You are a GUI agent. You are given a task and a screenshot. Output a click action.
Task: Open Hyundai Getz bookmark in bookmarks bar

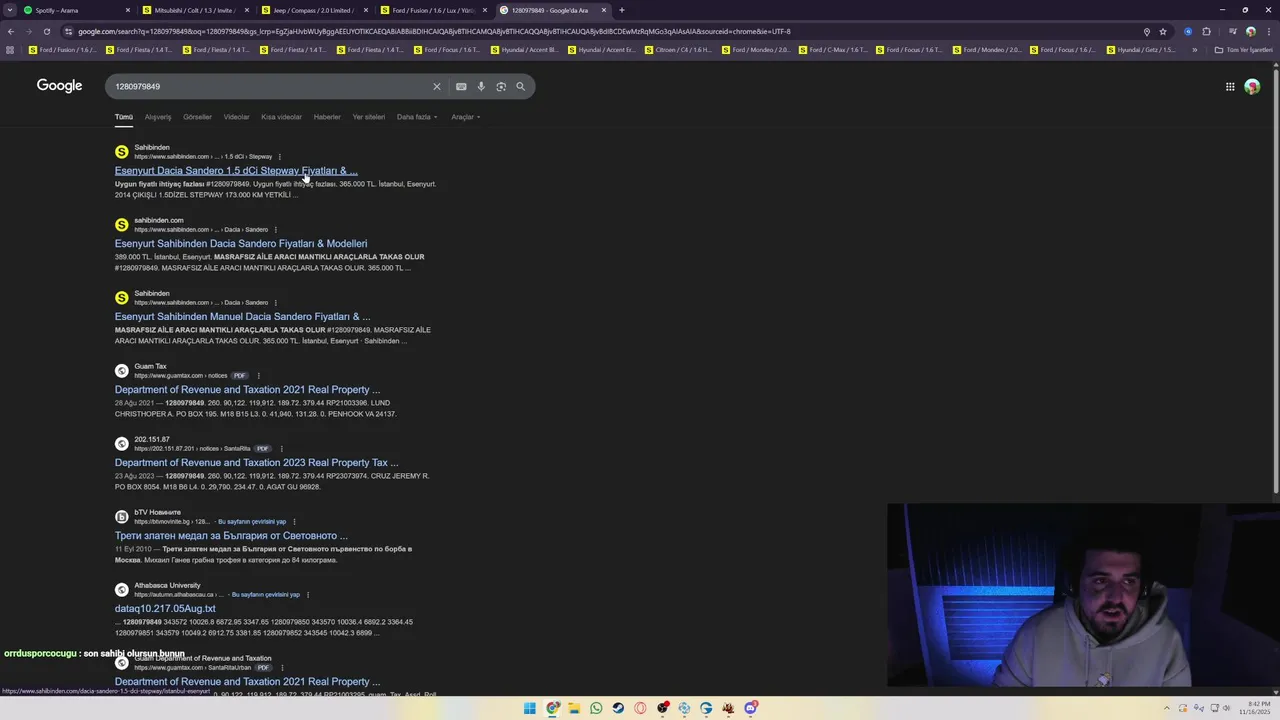click(x=1141, y=50)
